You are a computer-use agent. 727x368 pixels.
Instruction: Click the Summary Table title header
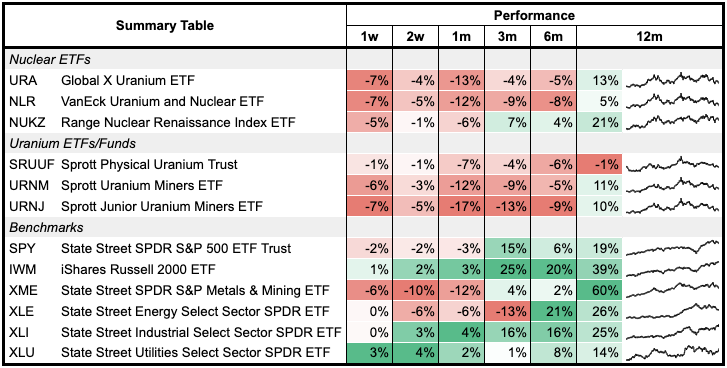pyautogui.click(x=165, y=25)
